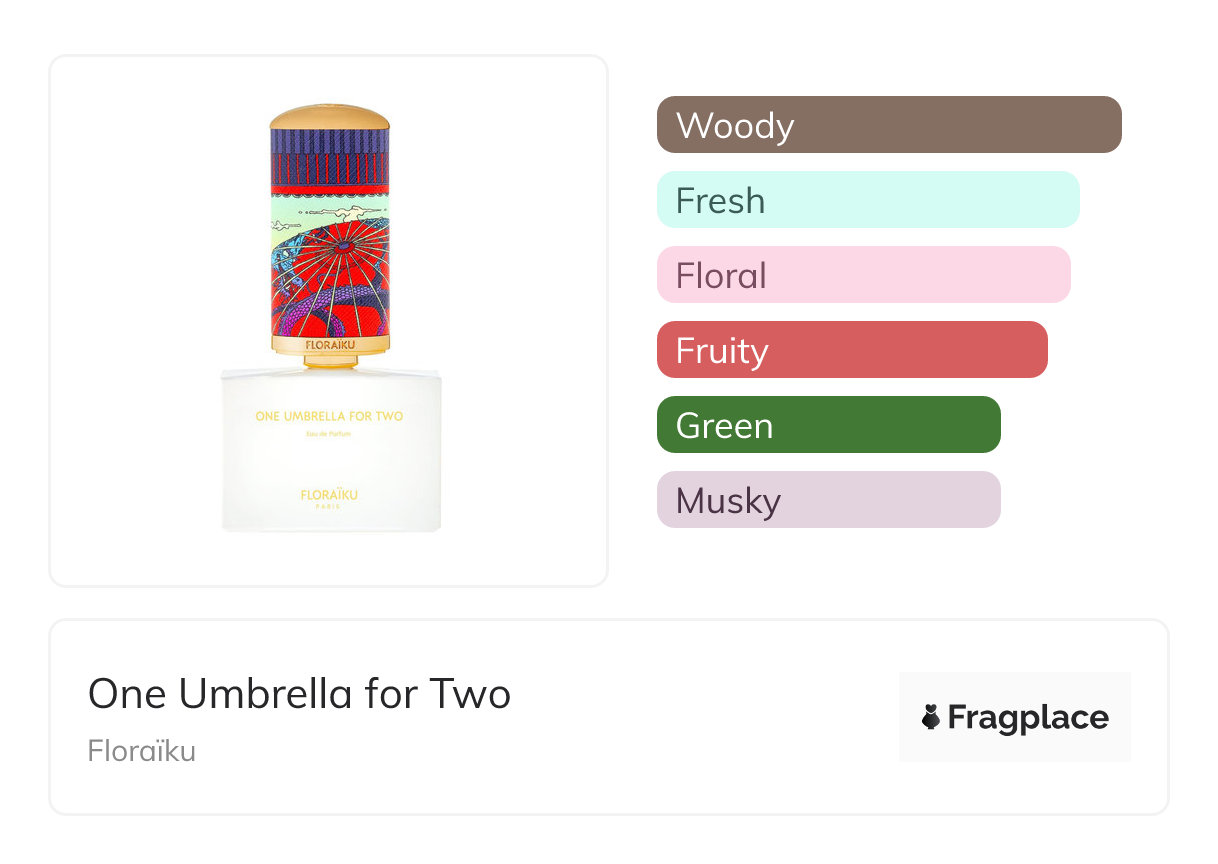Click the Eau de Parfum text on bottle

click(x=329, y=433)
